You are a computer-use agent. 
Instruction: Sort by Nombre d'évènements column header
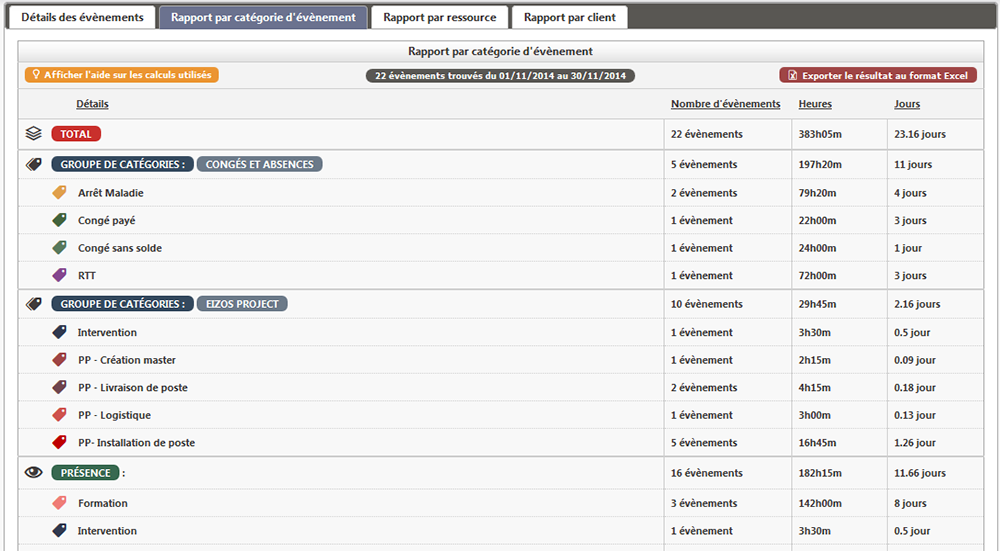[725, 104]
